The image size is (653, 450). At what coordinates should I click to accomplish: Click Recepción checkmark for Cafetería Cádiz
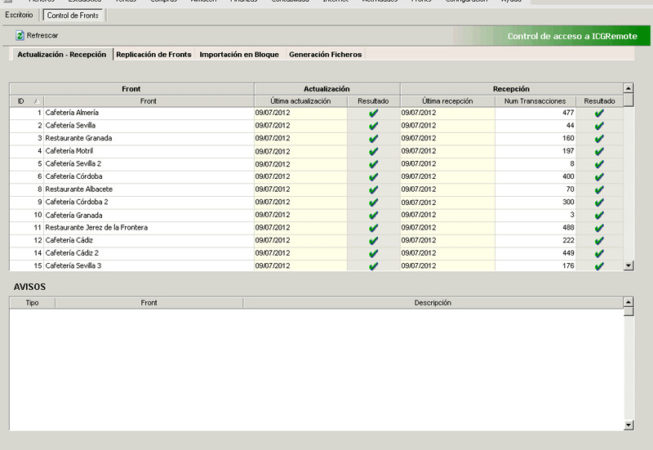coord(599,240)
